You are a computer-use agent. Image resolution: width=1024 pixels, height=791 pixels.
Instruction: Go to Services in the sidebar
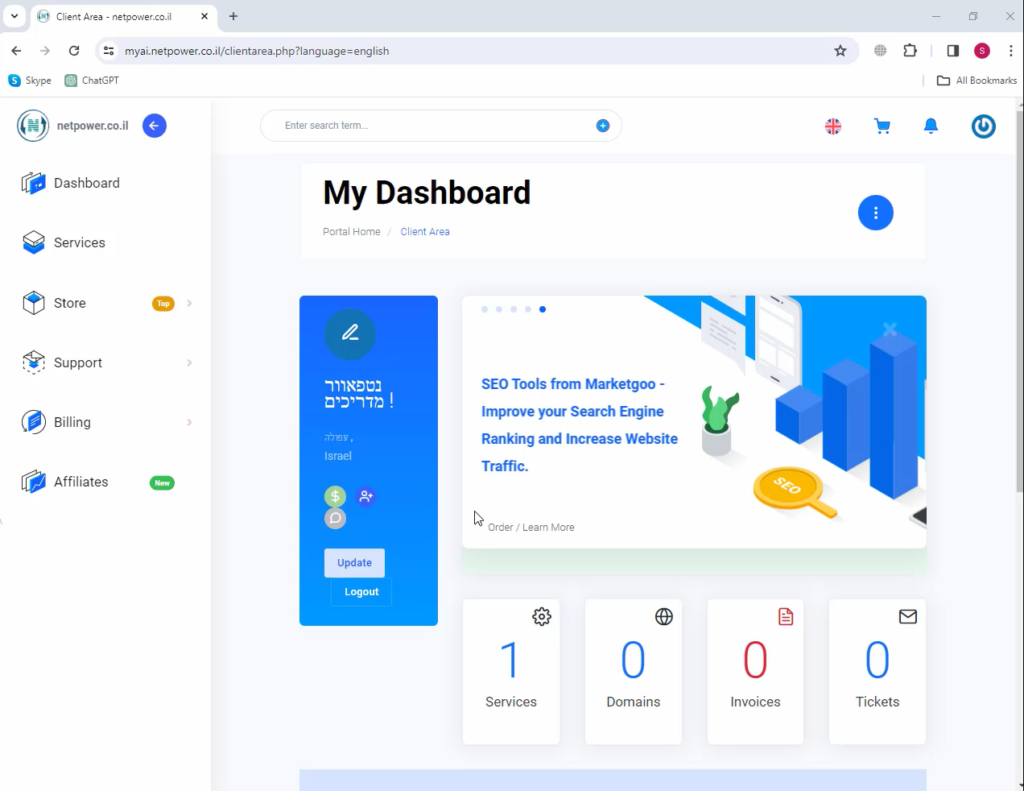coord(79,243)
